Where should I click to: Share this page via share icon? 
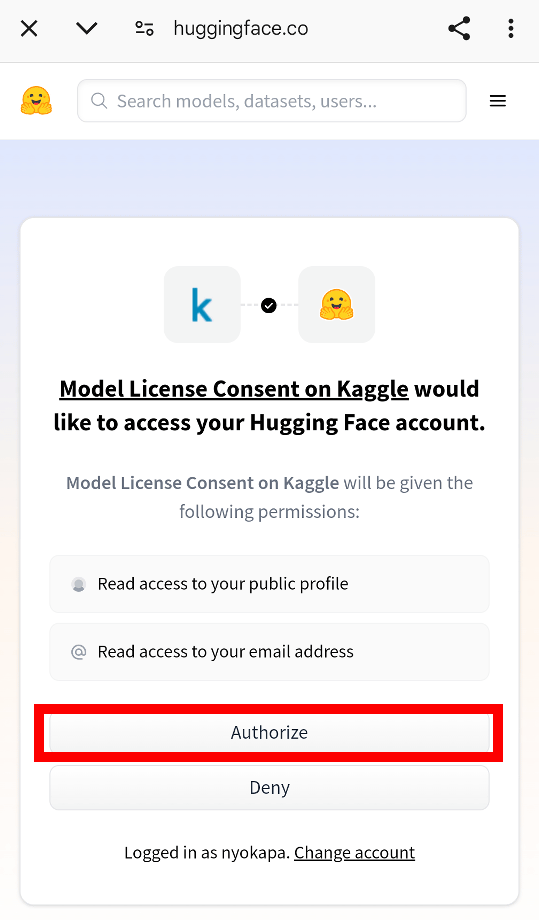click(x=459, y=28)
